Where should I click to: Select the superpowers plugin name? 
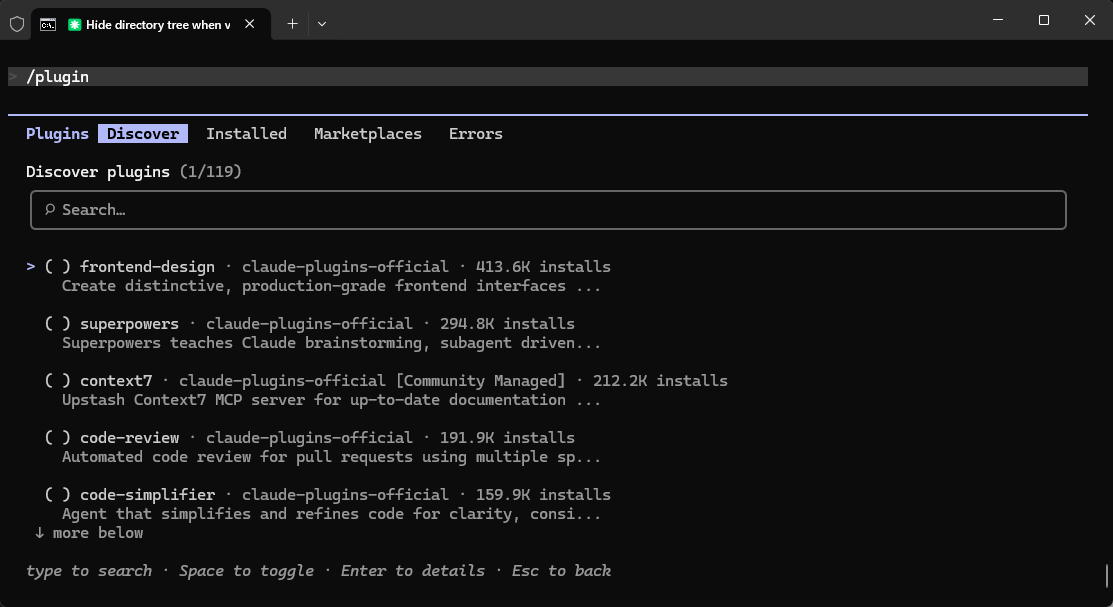[129, 324]
